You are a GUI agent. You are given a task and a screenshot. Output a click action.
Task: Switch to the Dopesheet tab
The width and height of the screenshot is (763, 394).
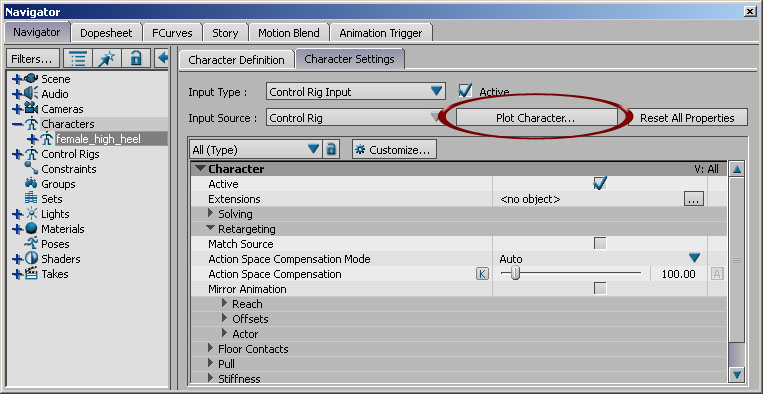[x=106, y=33]
